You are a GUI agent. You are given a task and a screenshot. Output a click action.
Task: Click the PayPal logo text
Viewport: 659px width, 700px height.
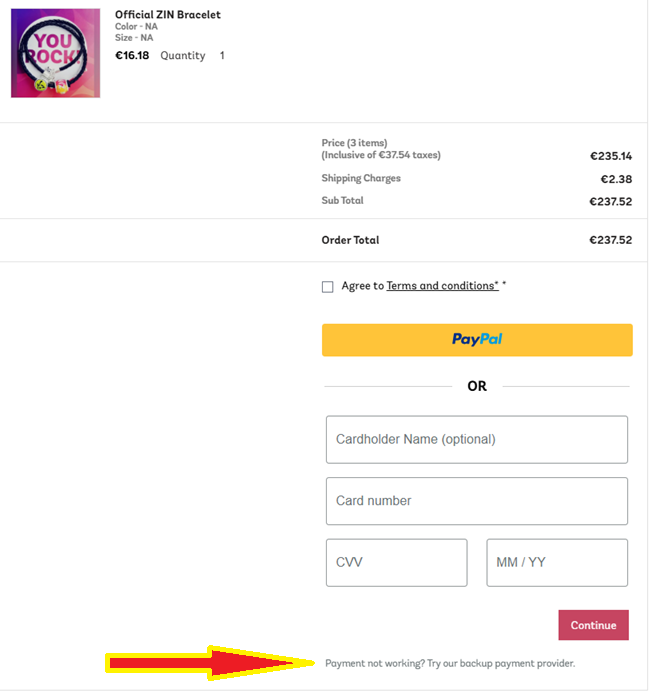477,340
